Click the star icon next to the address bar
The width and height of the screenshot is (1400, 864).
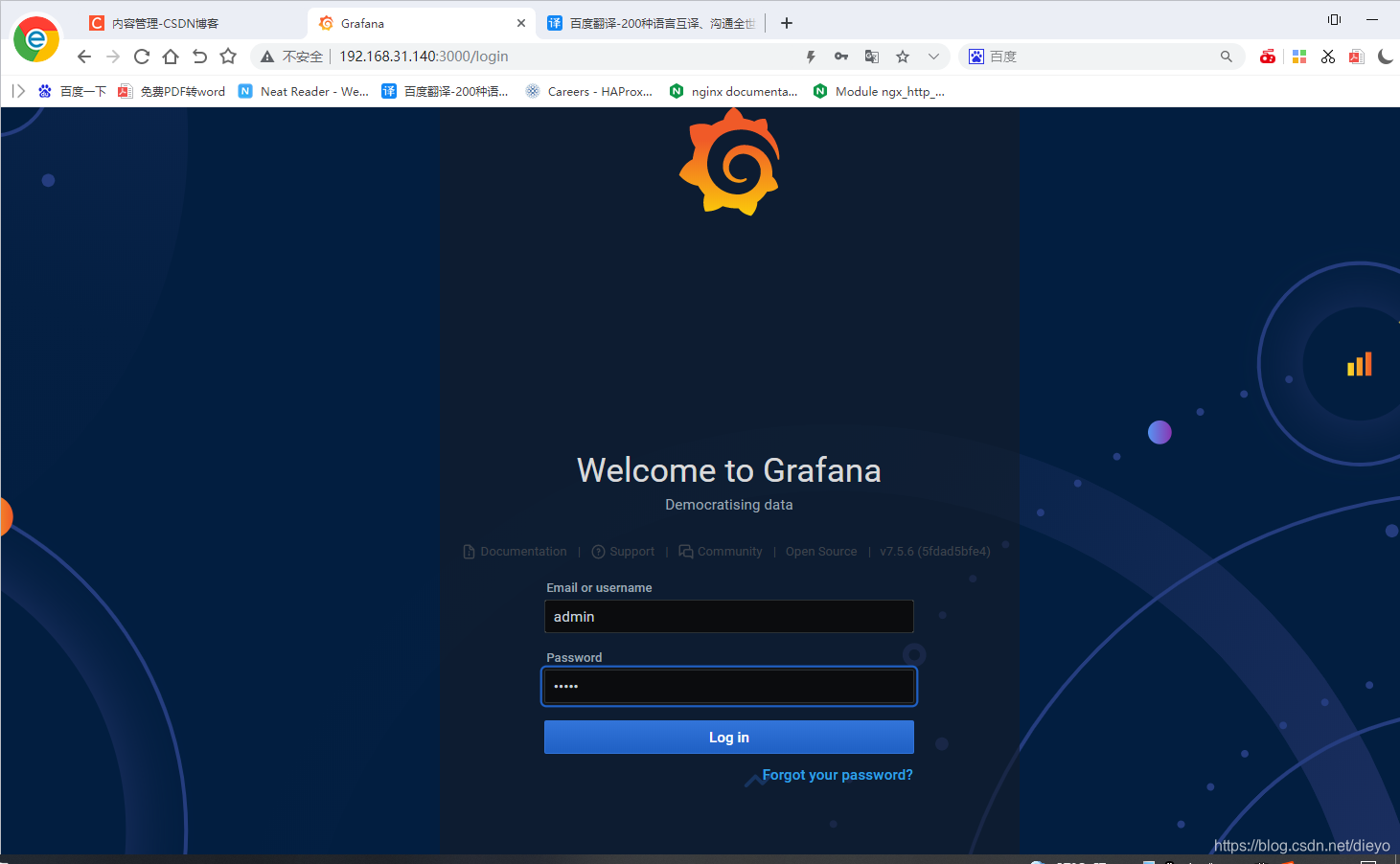pos(228,57)
